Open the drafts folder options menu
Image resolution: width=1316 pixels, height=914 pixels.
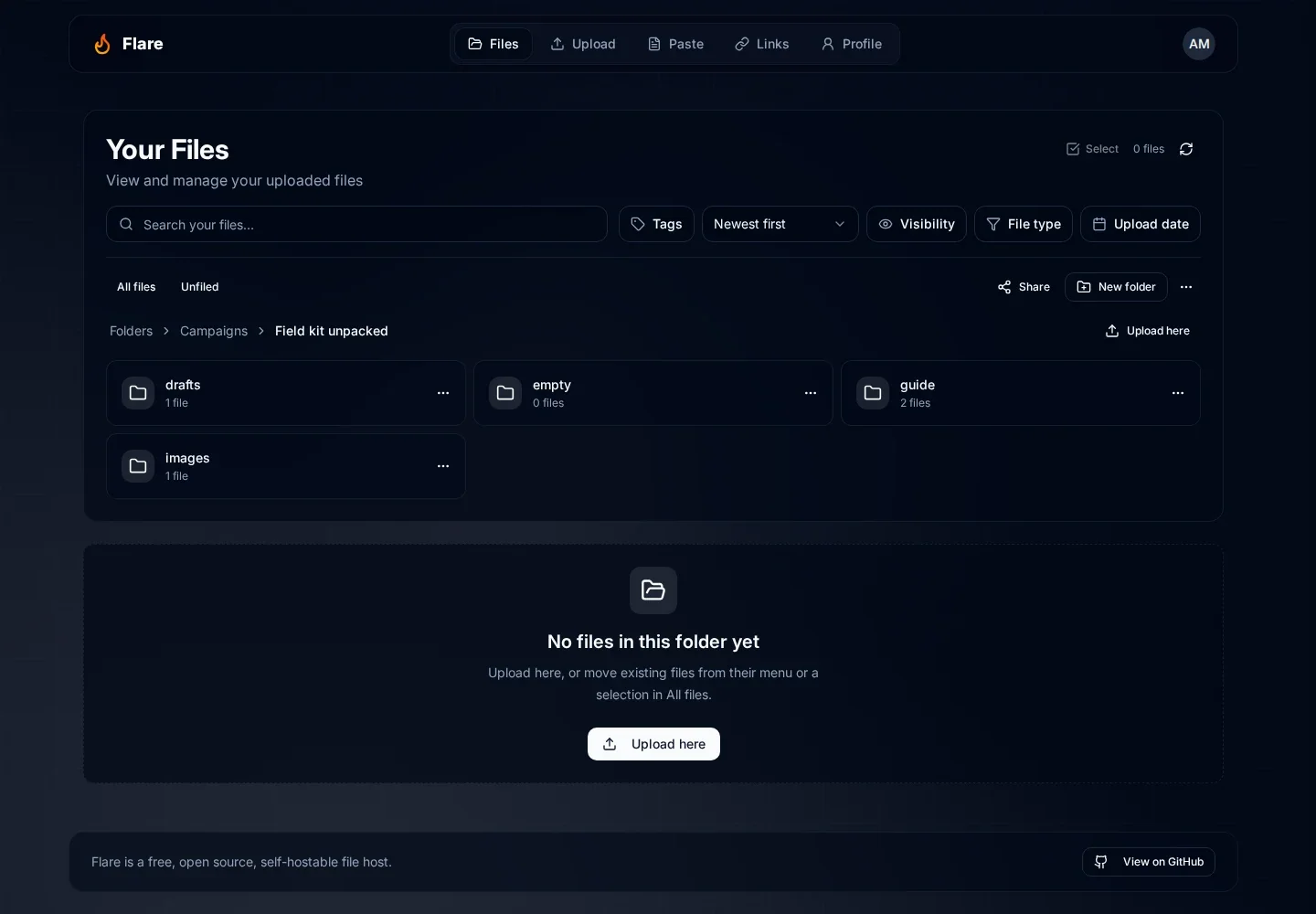pos(443,393)
